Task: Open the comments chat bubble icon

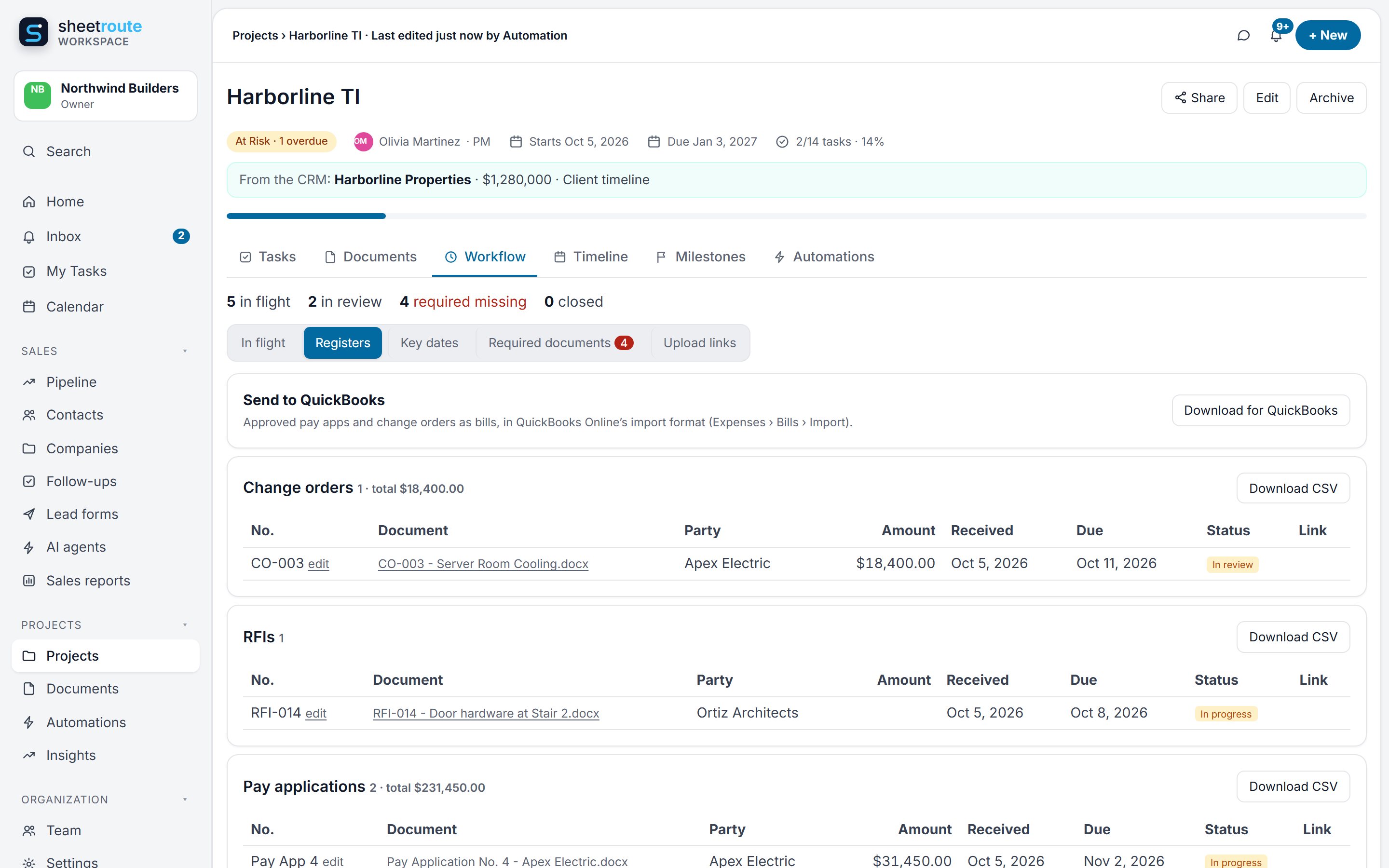Action: tap(1243, 36)
